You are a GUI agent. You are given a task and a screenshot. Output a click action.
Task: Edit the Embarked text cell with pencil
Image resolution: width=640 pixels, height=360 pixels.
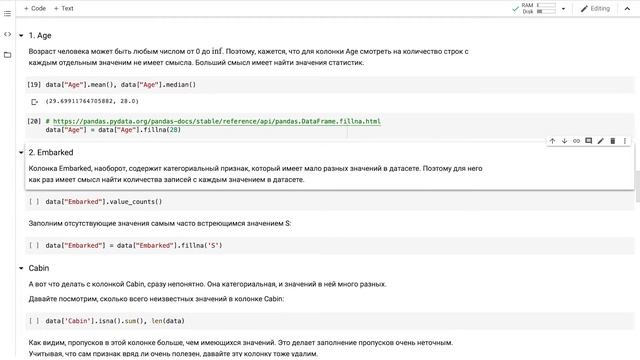[x=600, y=141]
